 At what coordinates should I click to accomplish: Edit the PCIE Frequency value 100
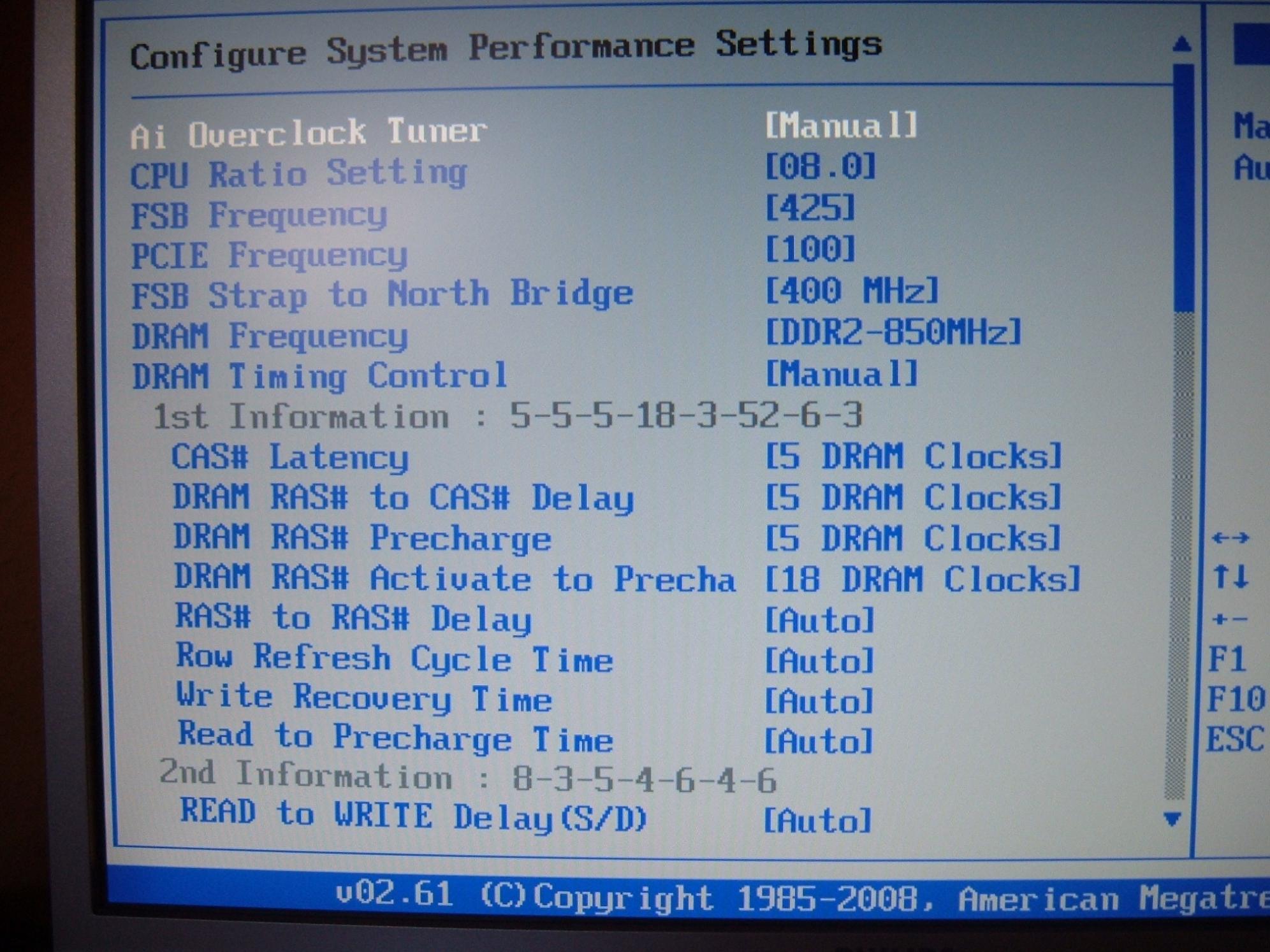(x=810, y=249)
